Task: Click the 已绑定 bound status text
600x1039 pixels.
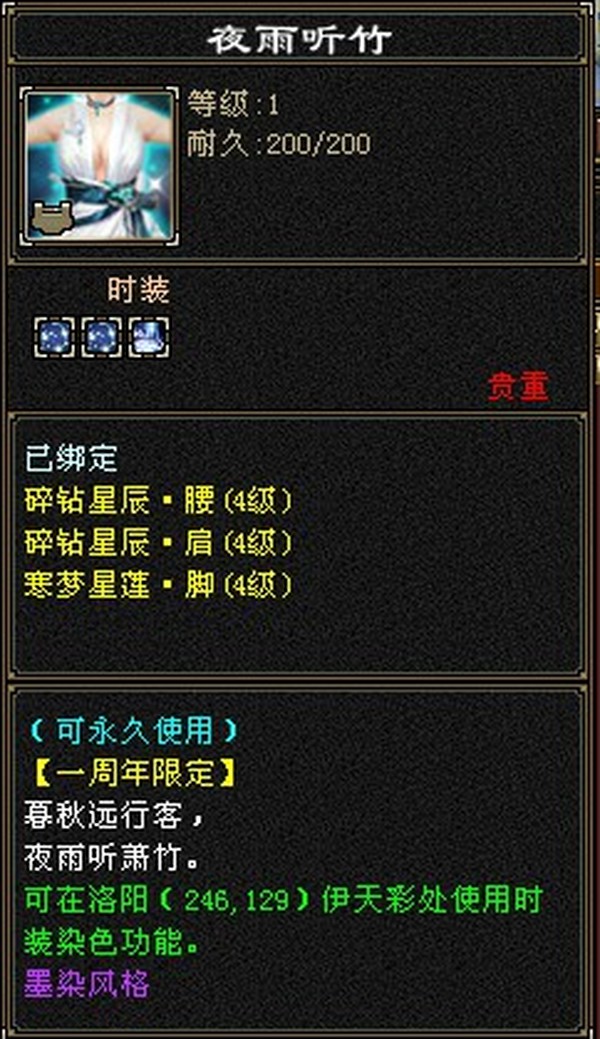Action: coord(72,459)
